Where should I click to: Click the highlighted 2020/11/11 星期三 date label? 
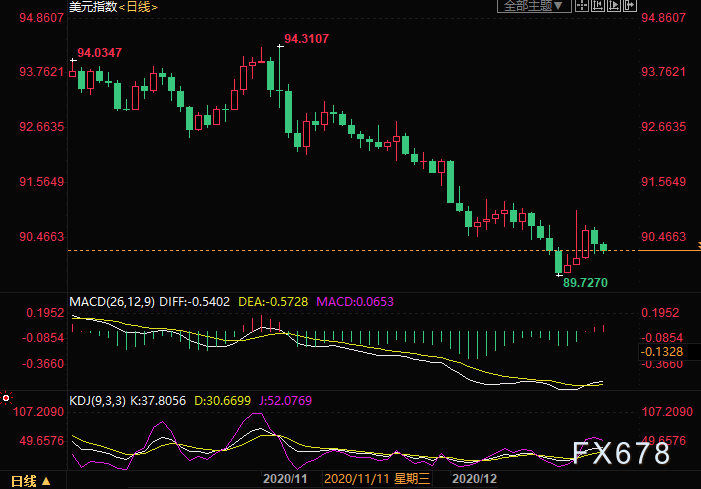pyautogui.click(x=377, y=479)
